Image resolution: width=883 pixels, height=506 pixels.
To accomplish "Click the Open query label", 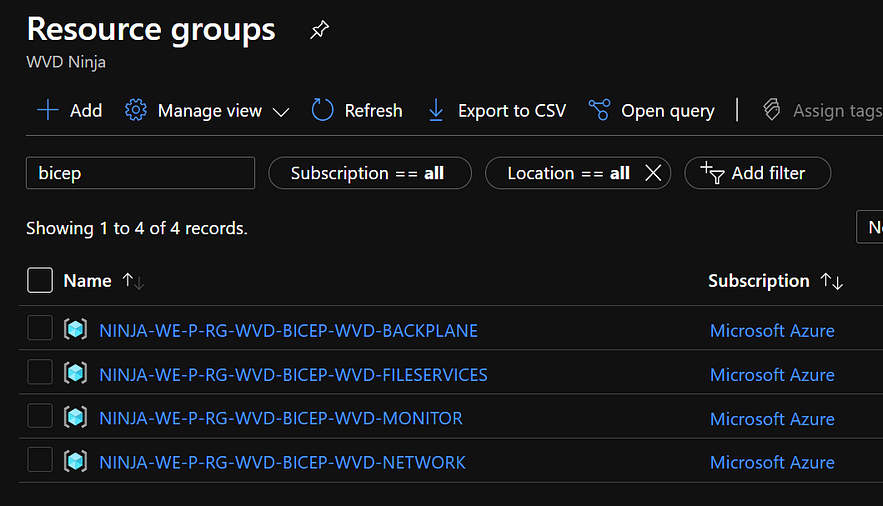I will coord(668,111).
